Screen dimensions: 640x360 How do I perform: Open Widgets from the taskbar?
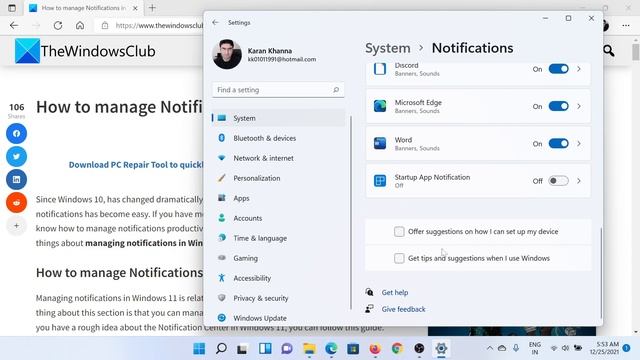(265, 349)
